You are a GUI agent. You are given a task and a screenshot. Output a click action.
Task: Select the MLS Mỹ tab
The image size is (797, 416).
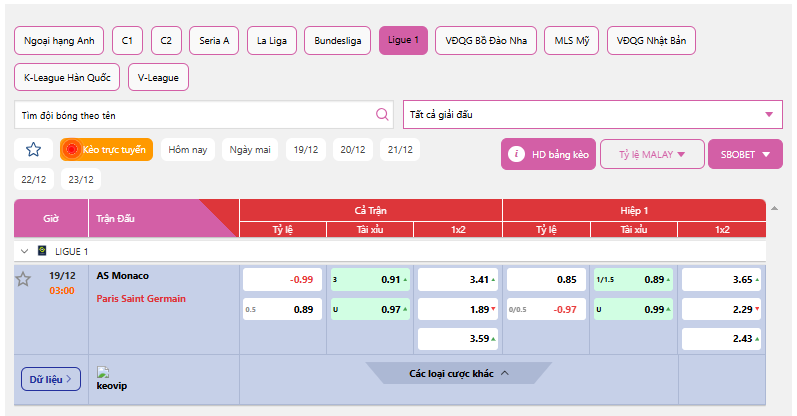(x=571, y=41)
